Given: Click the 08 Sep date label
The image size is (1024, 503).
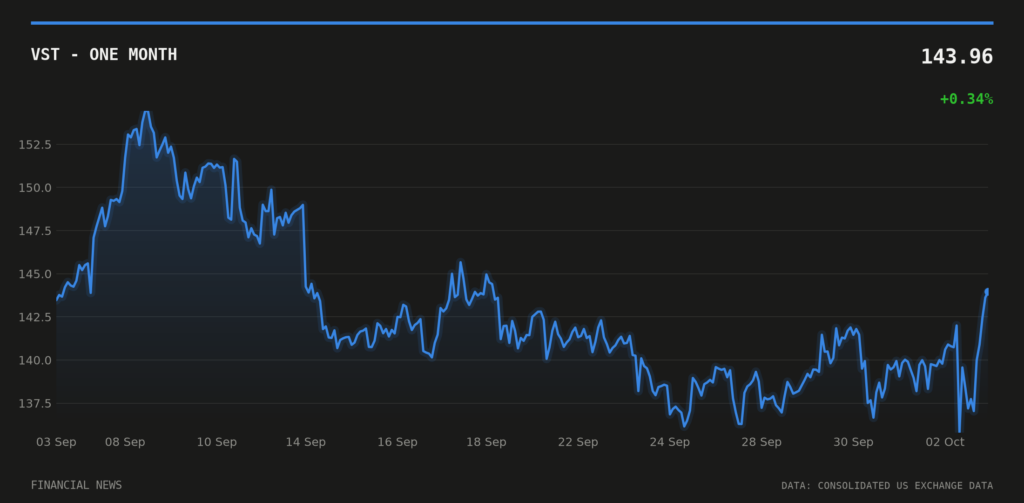Looking at the screenshot, I should pos(125,442).
